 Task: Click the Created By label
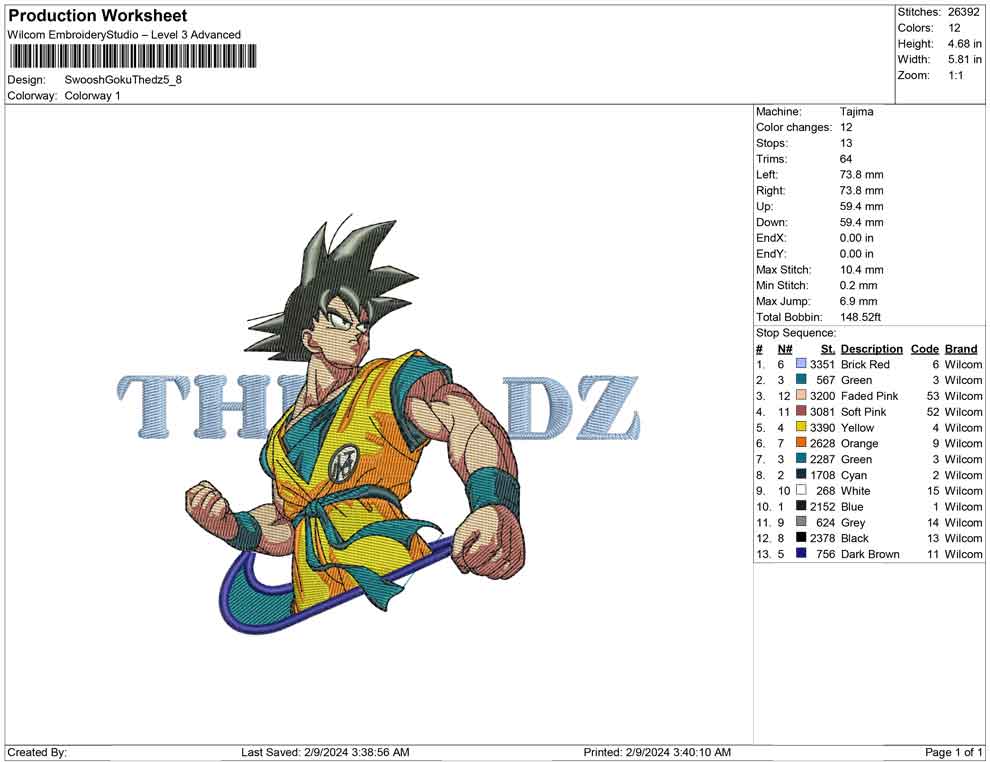click(37, 752)
